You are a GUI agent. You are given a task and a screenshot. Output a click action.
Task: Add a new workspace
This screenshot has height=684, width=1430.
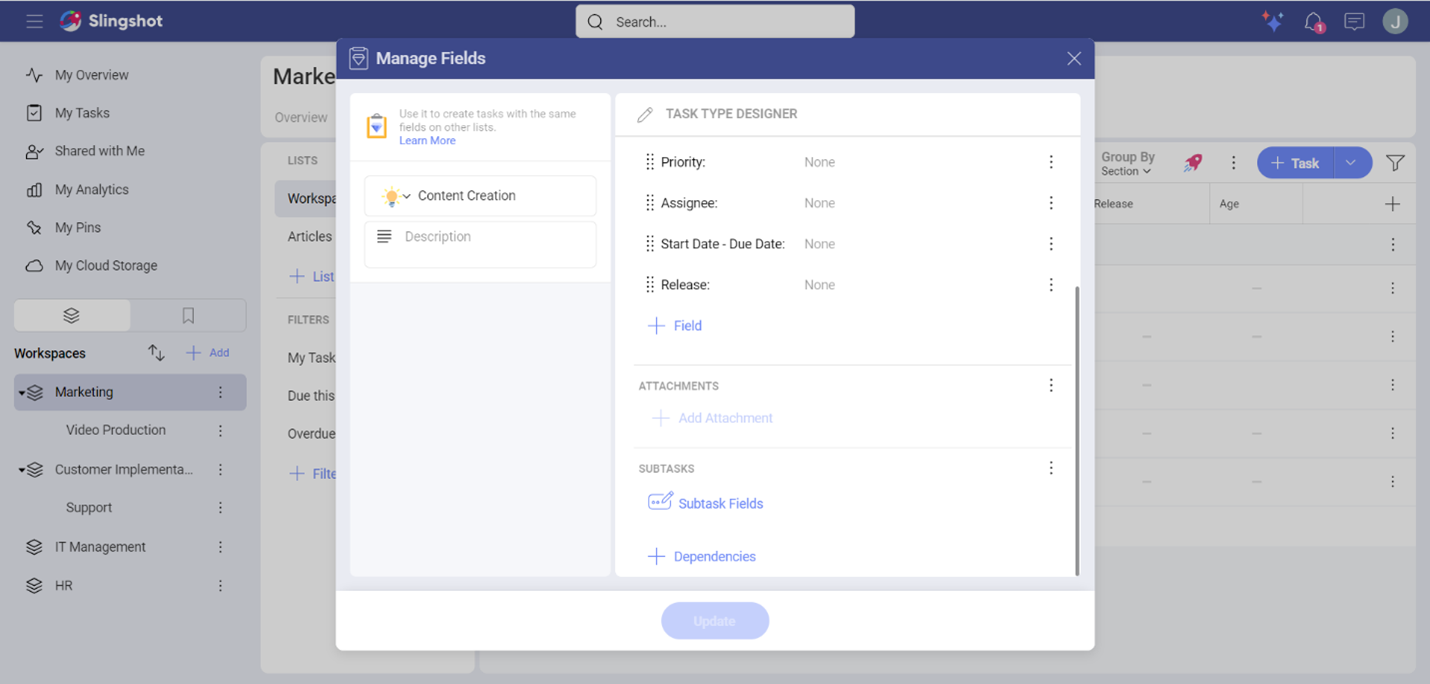(208, 353)
